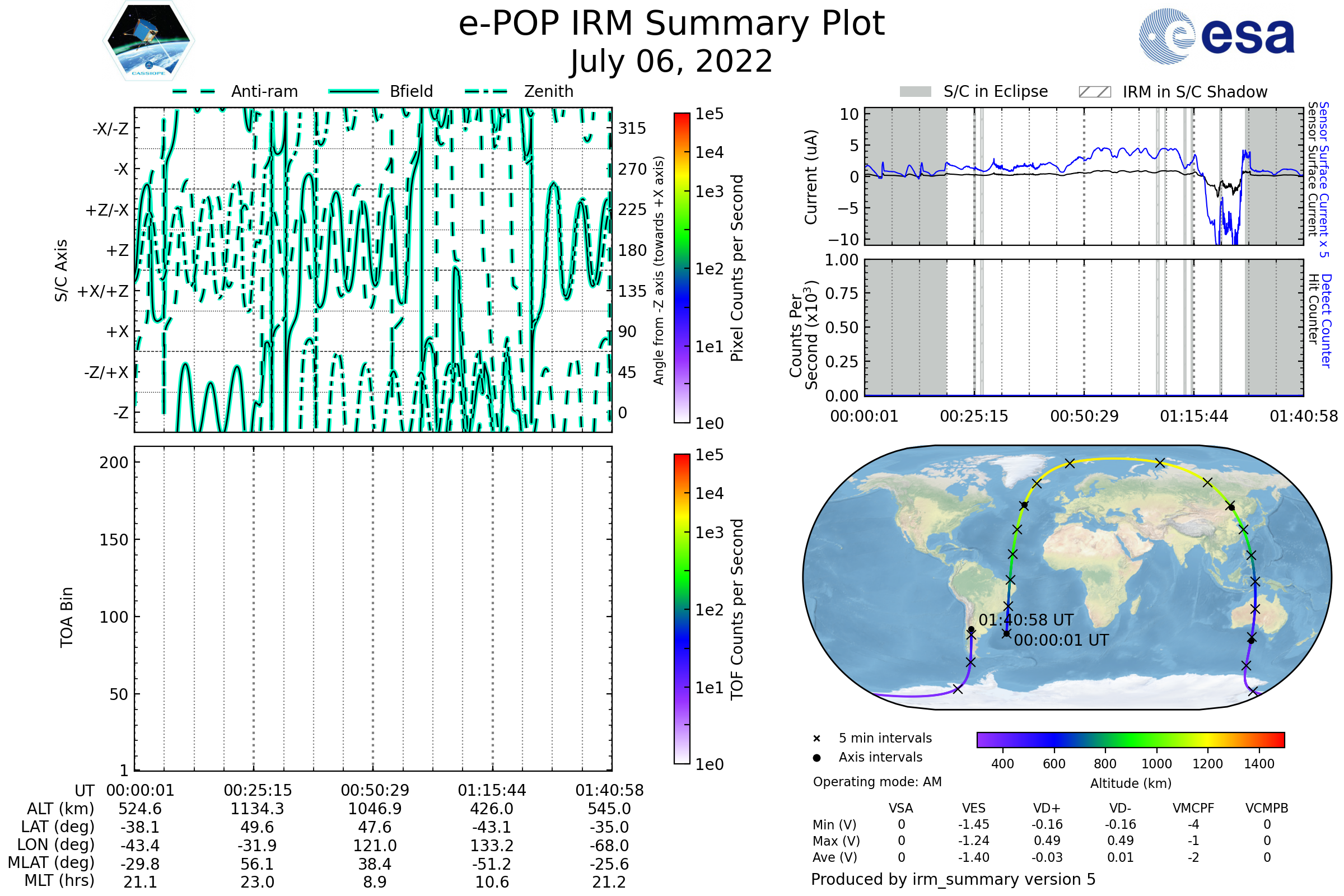Click the Operating mode: AM text

coord(877,782)
